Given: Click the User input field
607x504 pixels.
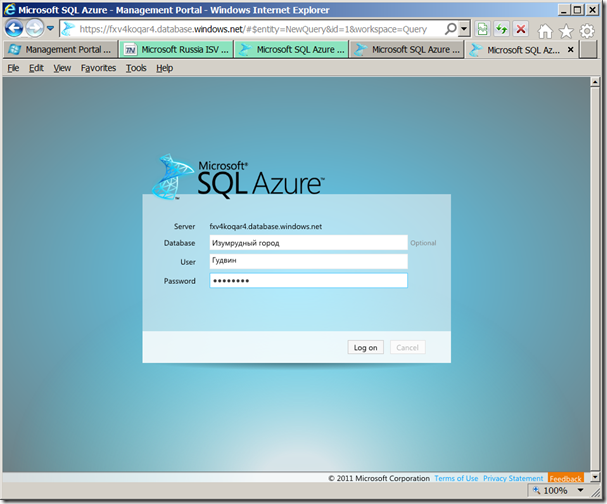Looking at the screenshot, I should (x=309, y=261).
